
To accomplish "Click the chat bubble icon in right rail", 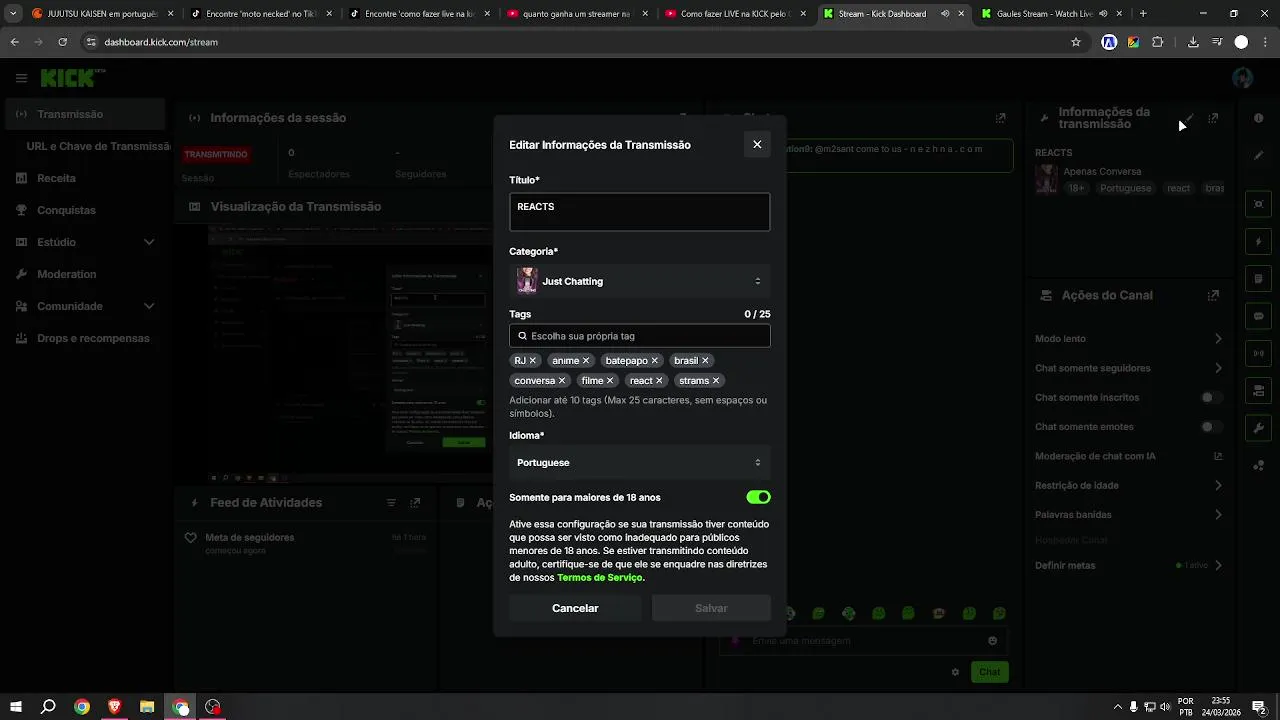I will click(x=1258, y=316).
